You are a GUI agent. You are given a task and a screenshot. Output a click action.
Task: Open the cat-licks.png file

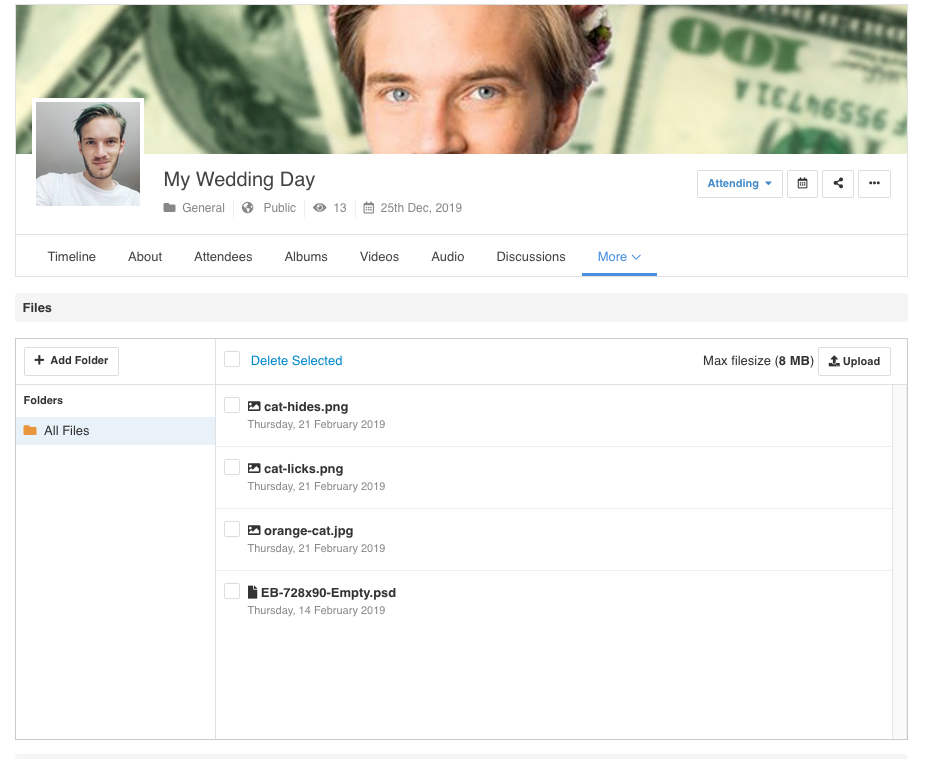point(303,469)
